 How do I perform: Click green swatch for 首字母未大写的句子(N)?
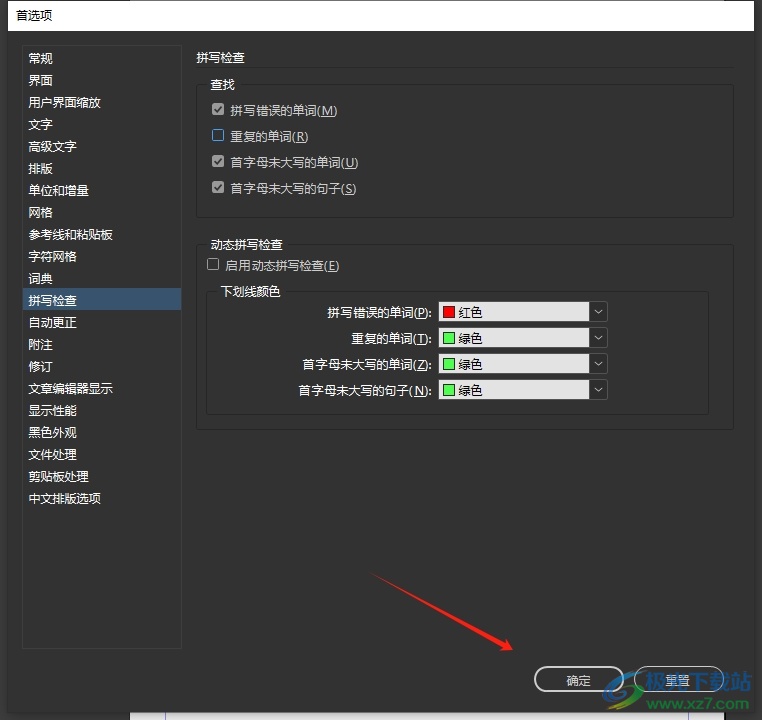(449, 390)
